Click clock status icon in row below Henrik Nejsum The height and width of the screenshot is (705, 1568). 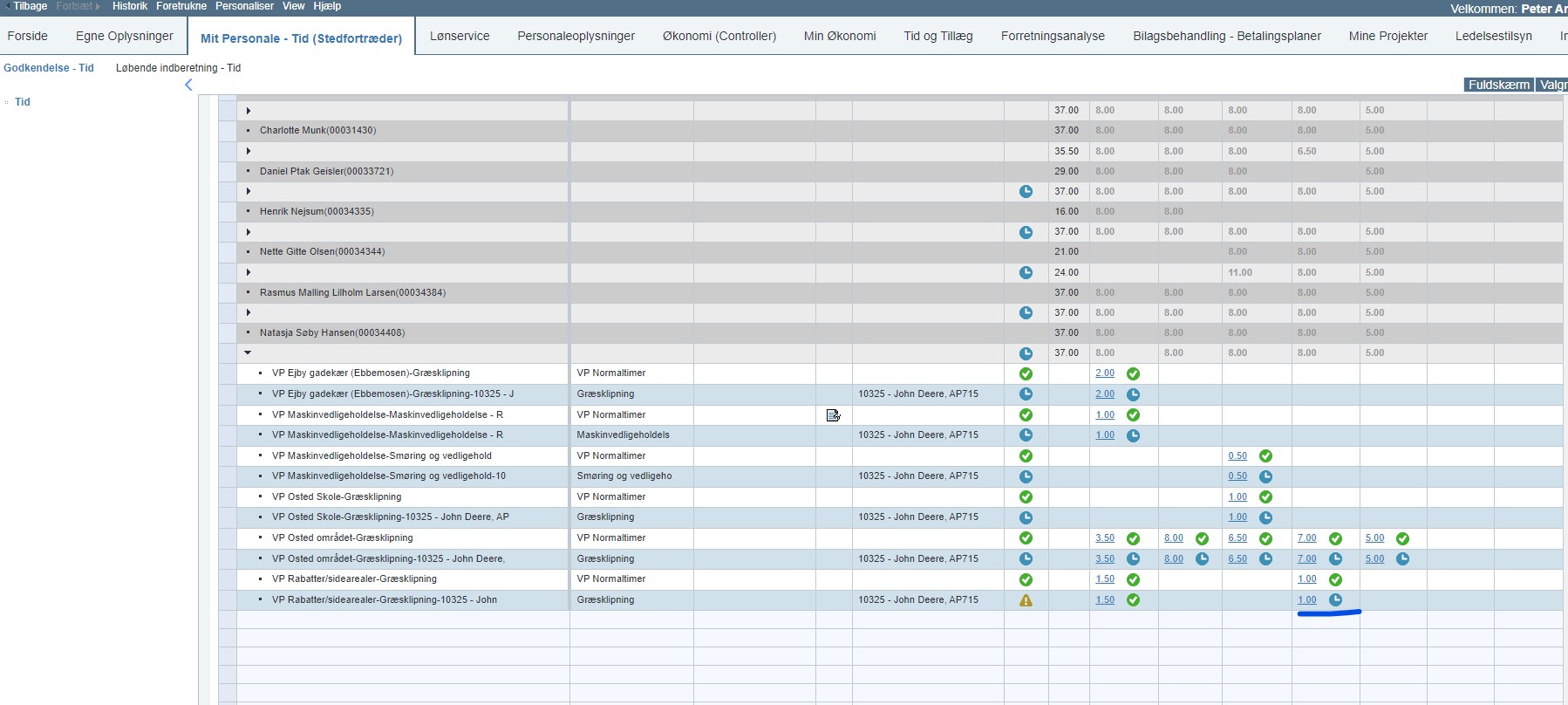tap(1026, 232)
